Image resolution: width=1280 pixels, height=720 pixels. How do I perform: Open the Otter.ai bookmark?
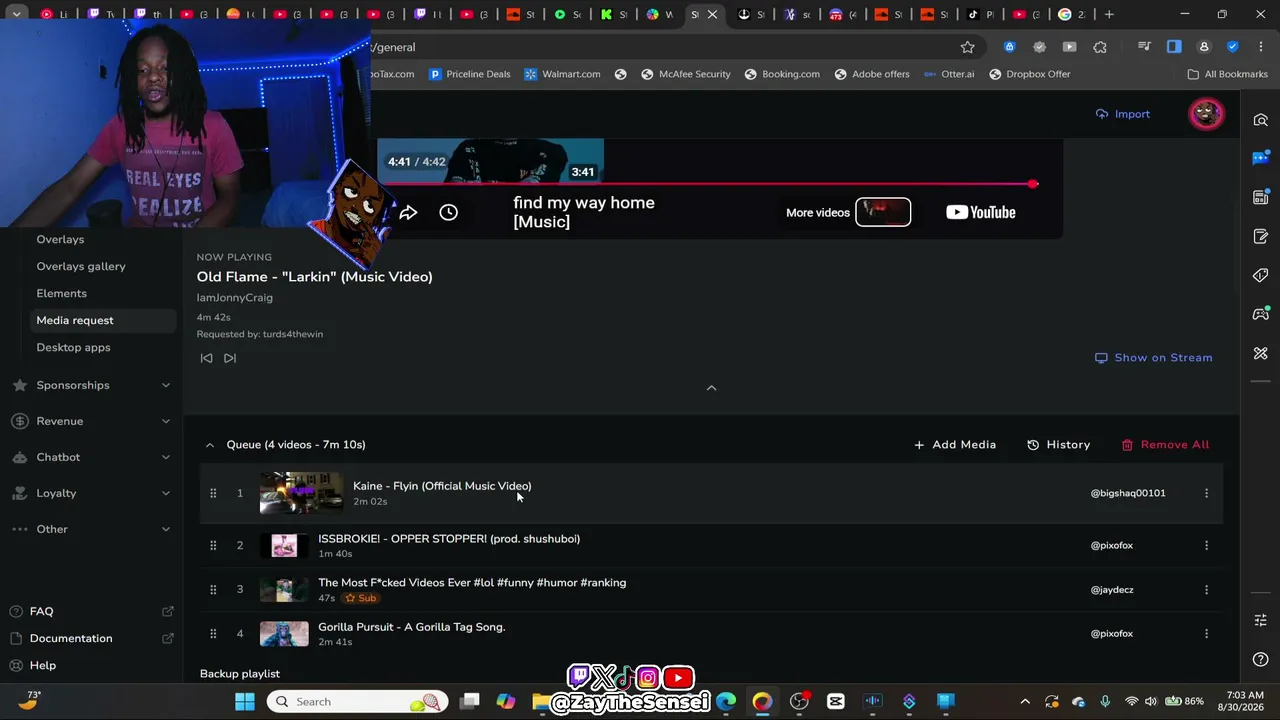tap(948, 74)
